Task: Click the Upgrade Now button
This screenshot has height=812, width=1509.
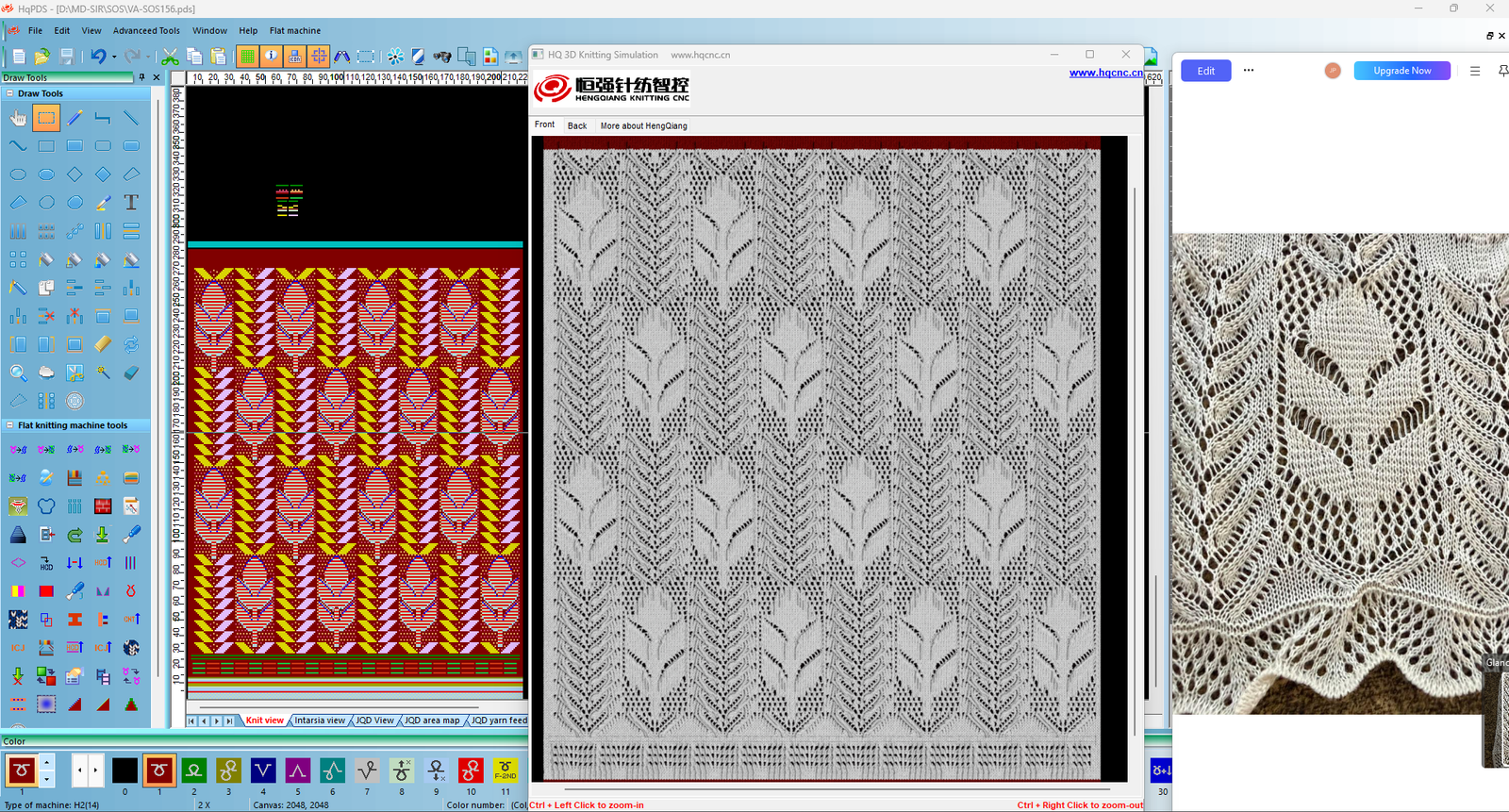Action: click(1401, 71)
